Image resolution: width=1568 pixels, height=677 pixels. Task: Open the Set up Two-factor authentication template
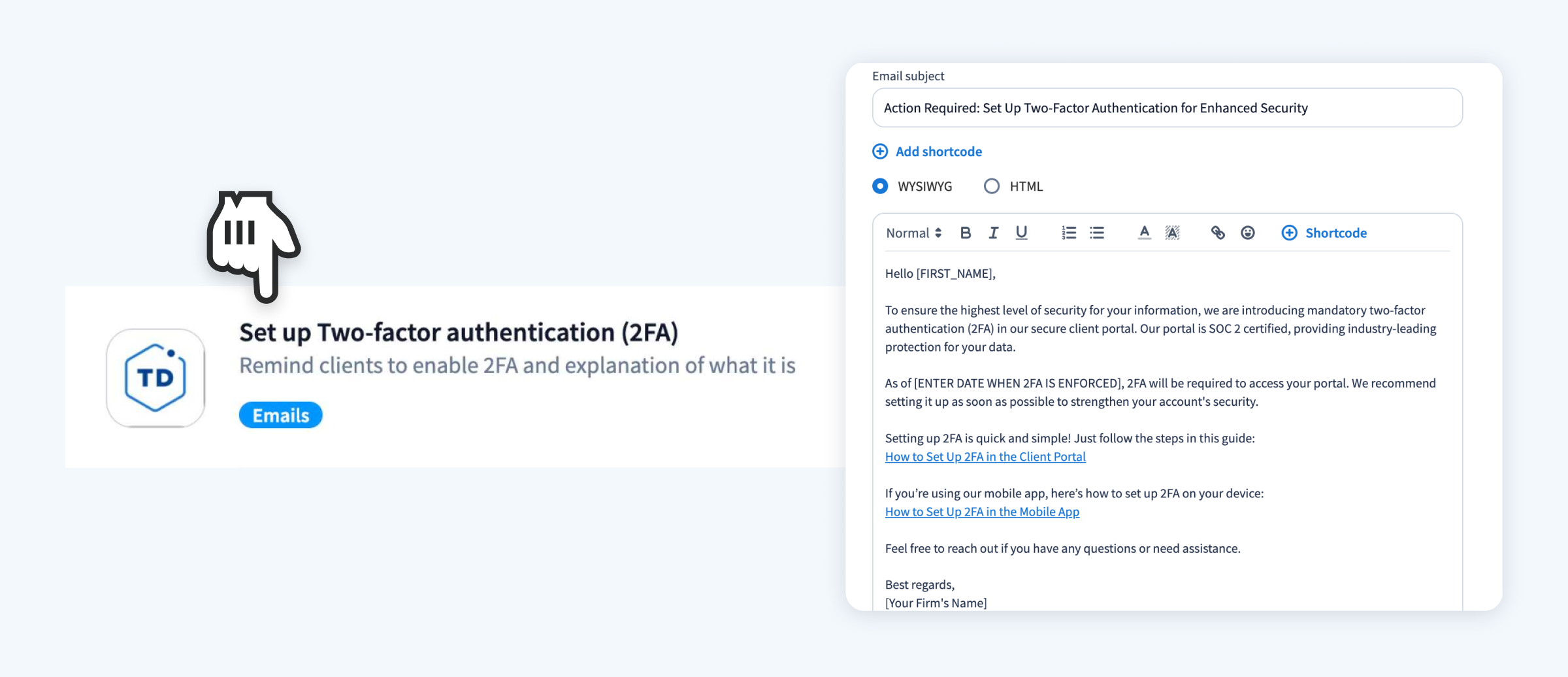click(x=459, y=332)
